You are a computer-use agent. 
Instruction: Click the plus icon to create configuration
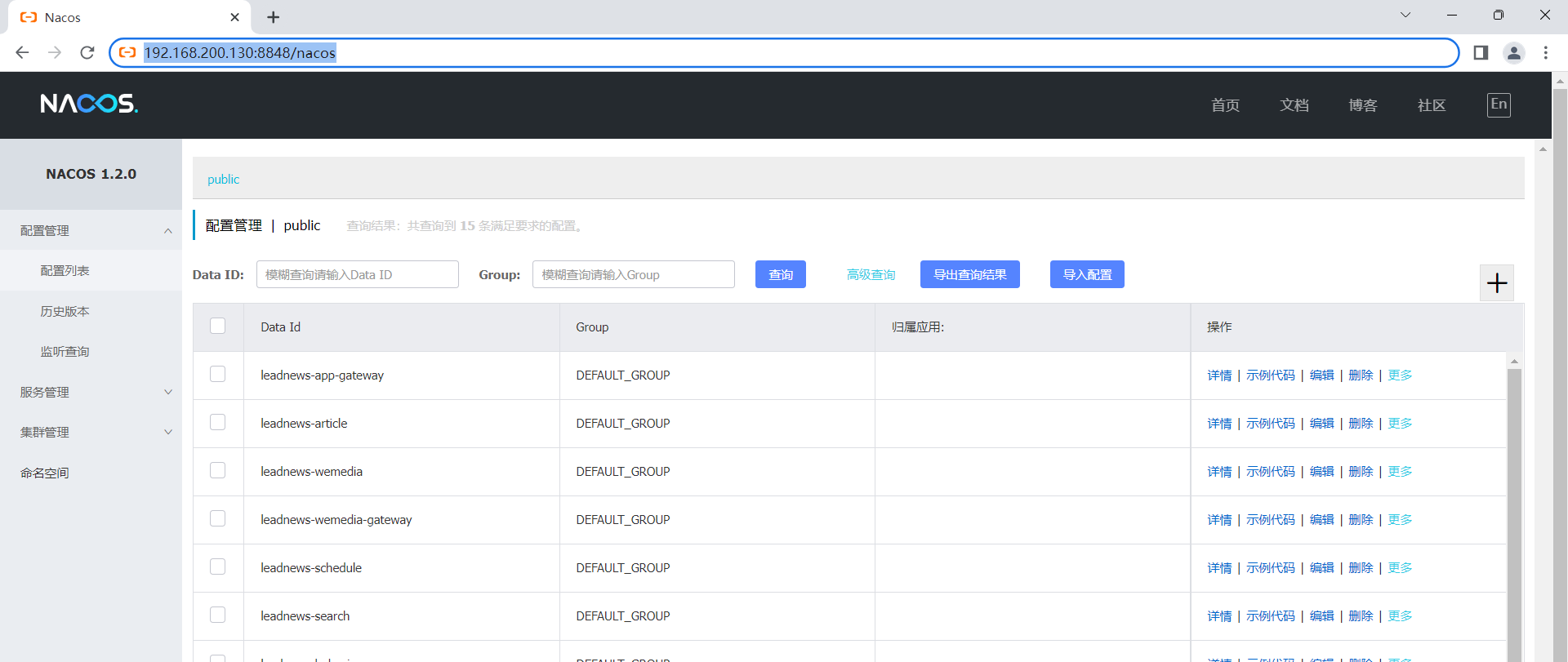point(1497,283)
